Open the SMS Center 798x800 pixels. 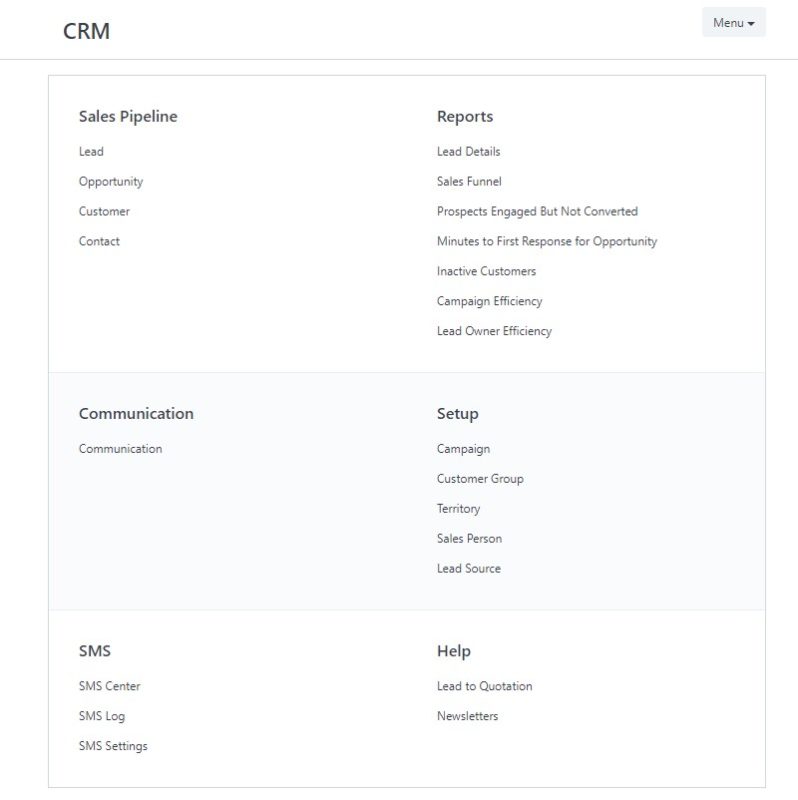[110, 686]
